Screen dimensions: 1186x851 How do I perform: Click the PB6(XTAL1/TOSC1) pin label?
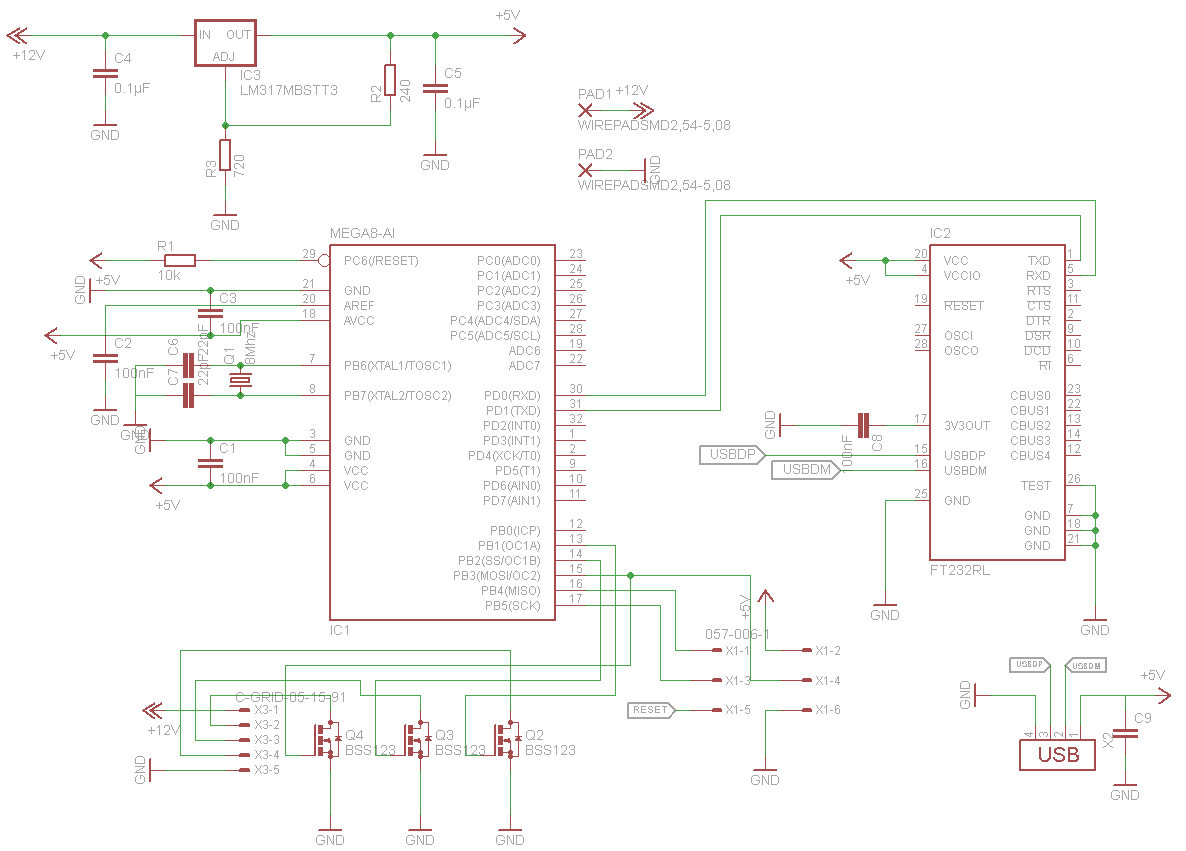398,366
